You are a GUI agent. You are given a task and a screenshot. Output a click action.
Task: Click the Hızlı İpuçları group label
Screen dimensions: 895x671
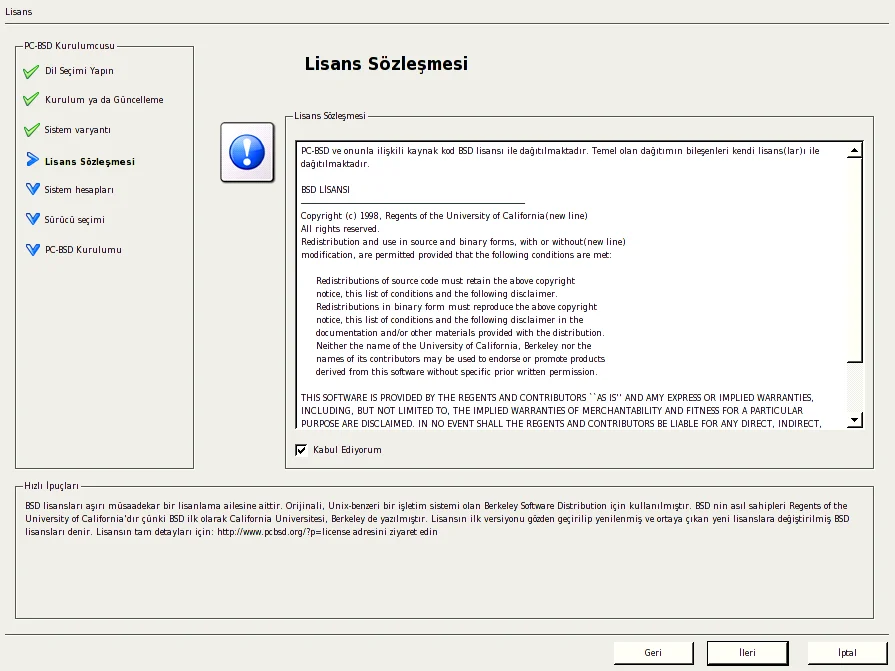pyautogui.click(x=51, y=486)
